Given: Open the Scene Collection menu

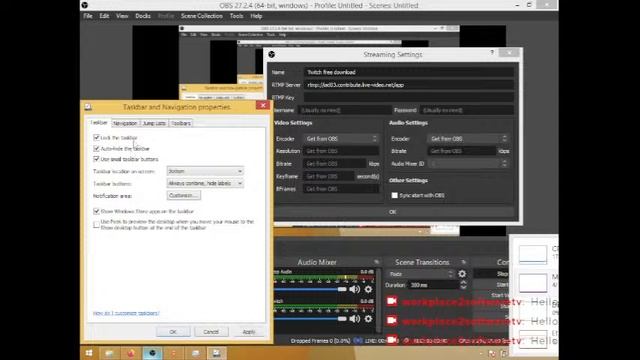Looking at the screenshot, I should click(x=202, y=16).
